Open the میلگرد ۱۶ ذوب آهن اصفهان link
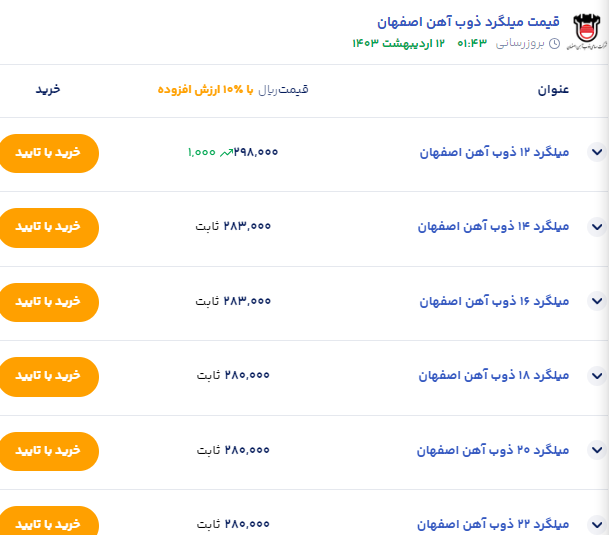Screen dimensions: 609x535 click(493, 301)
